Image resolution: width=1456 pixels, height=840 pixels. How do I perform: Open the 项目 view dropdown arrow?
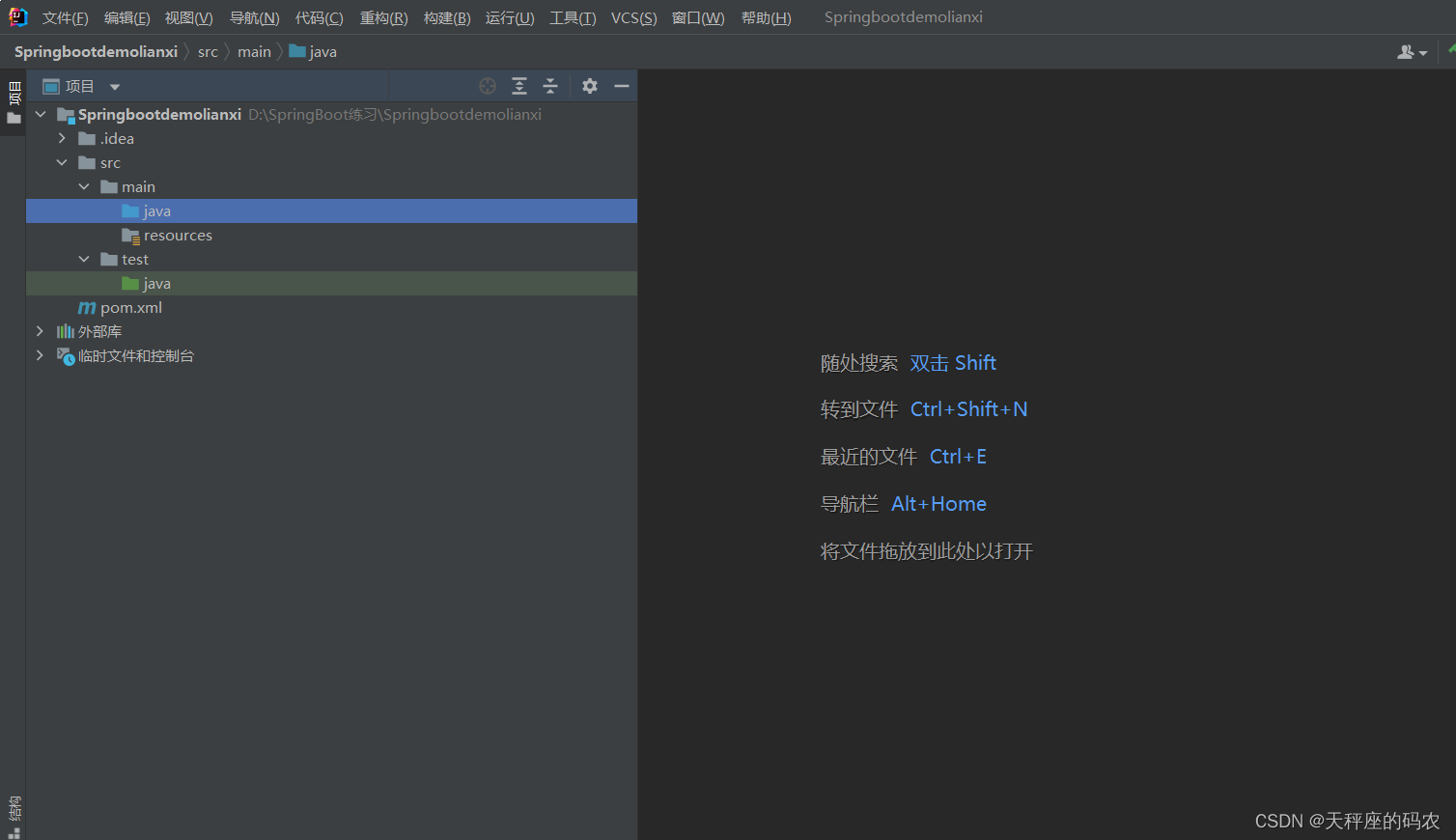click(115, 87)
